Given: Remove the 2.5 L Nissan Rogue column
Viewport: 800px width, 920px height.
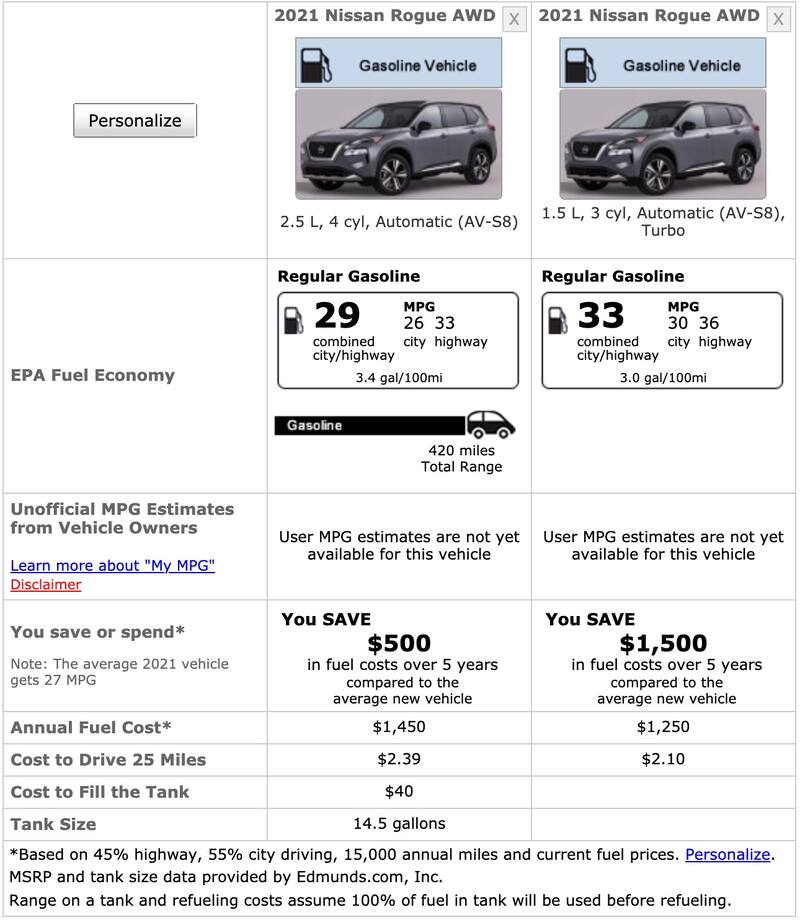Looking at the screenshot, I should (514, 19).
